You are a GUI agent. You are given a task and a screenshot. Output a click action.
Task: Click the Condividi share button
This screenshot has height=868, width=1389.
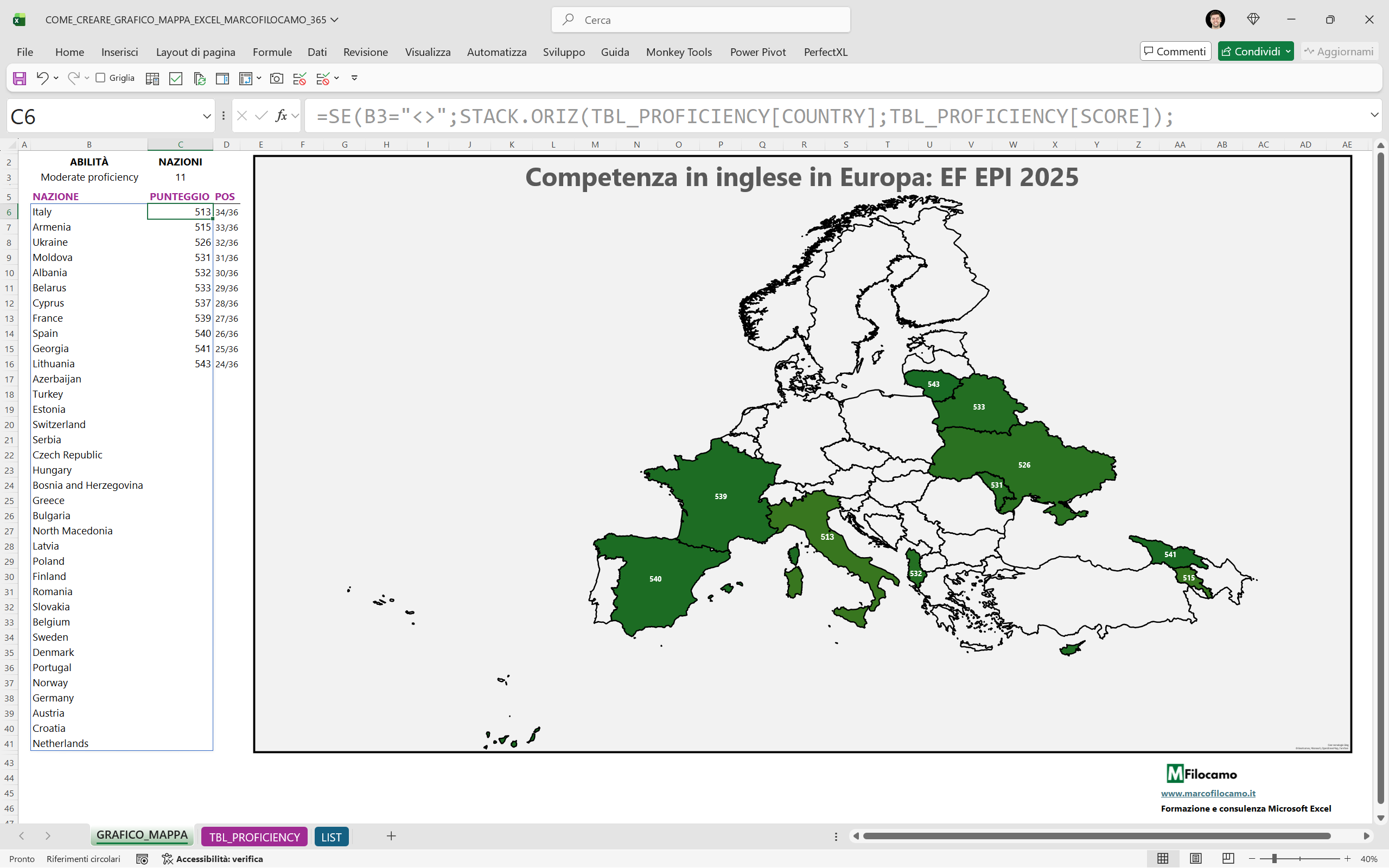click(1250, 52)
